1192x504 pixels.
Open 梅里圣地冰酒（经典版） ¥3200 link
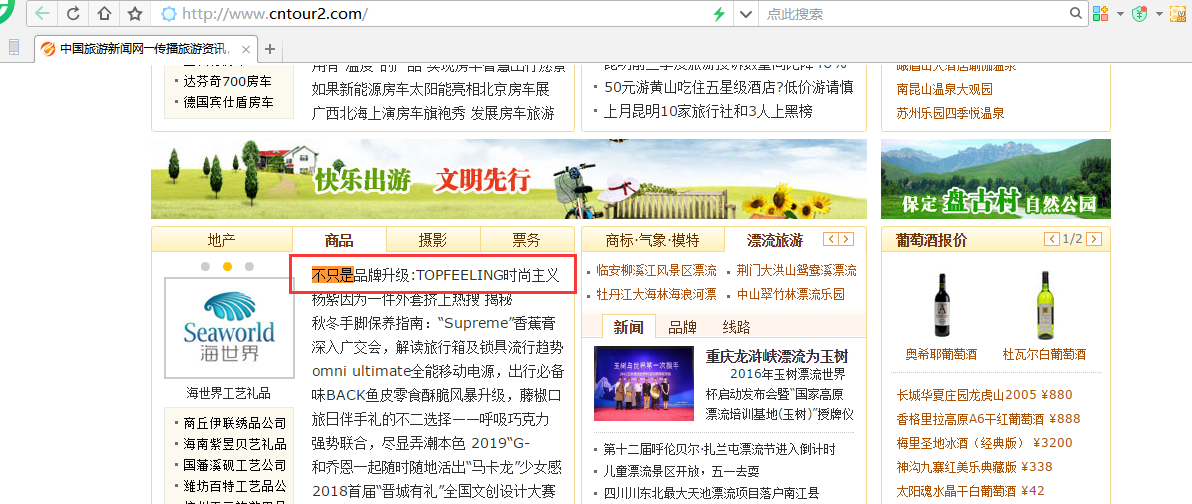point(984,443)
